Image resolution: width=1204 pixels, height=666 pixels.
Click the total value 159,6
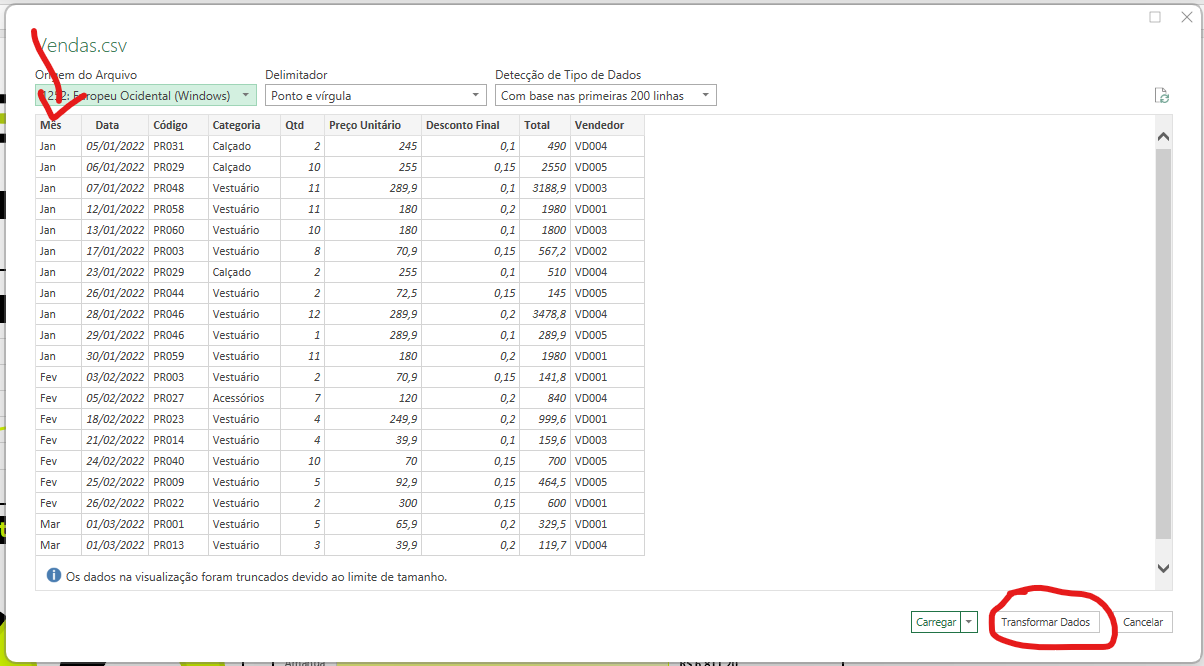[545, 440]
